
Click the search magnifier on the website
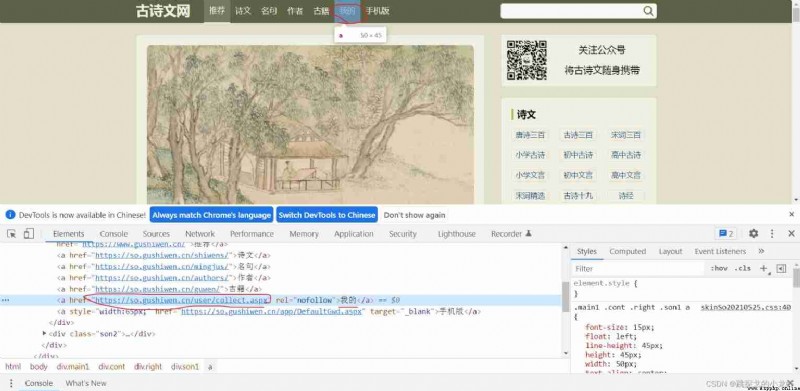coord(648,11)
